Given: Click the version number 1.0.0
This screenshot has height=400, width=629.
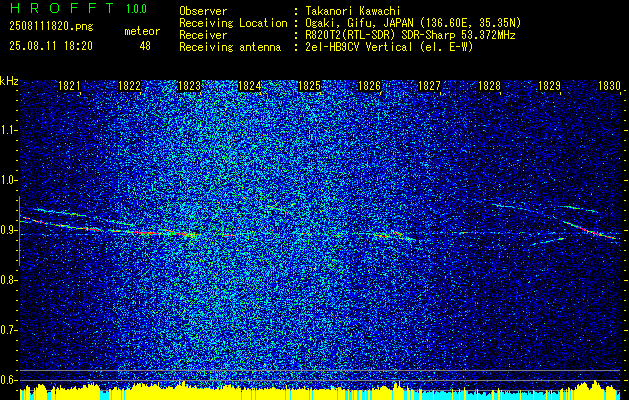Looking at the screenshot, I should [x=136, y=9].
